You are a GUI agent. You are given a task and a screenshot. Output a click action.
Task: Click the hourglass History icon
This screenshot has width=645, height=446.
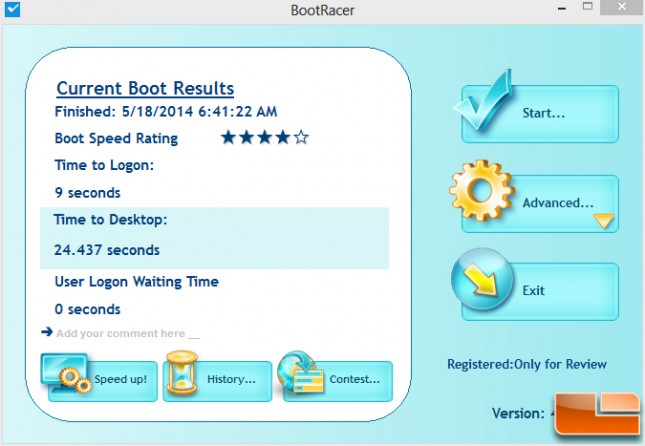(181, 373)
